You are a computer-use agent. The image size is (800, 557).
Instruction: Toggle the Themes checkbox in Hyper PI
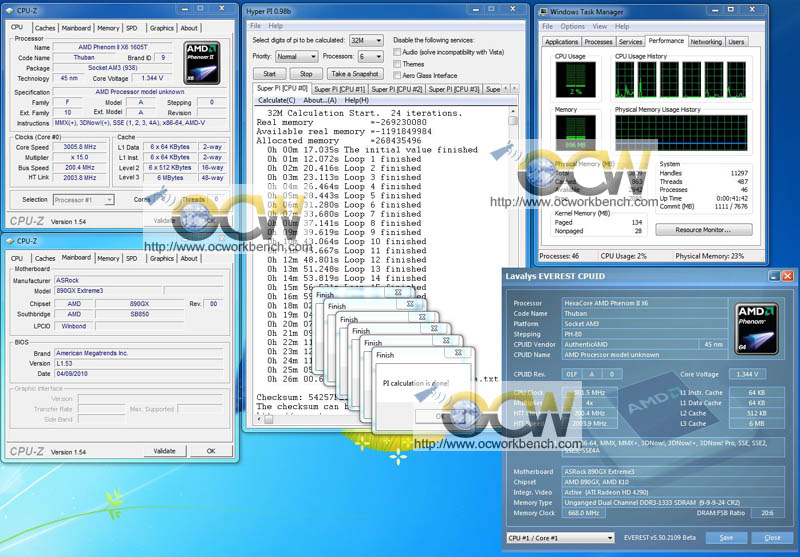tap(397, 64)
